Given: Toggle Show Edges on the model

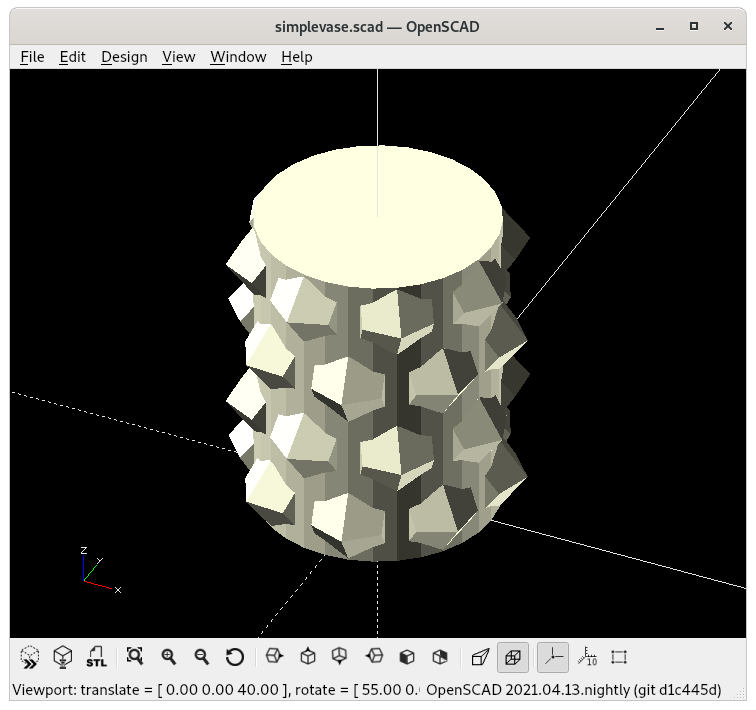Looking at the screenshot, I should pyautogui.click(x=619, y=657).
